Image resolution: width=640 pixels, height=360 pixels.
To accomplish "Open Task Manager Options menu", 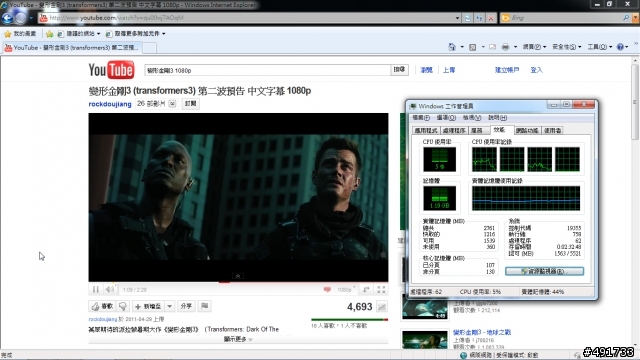I will click(446, 118).
